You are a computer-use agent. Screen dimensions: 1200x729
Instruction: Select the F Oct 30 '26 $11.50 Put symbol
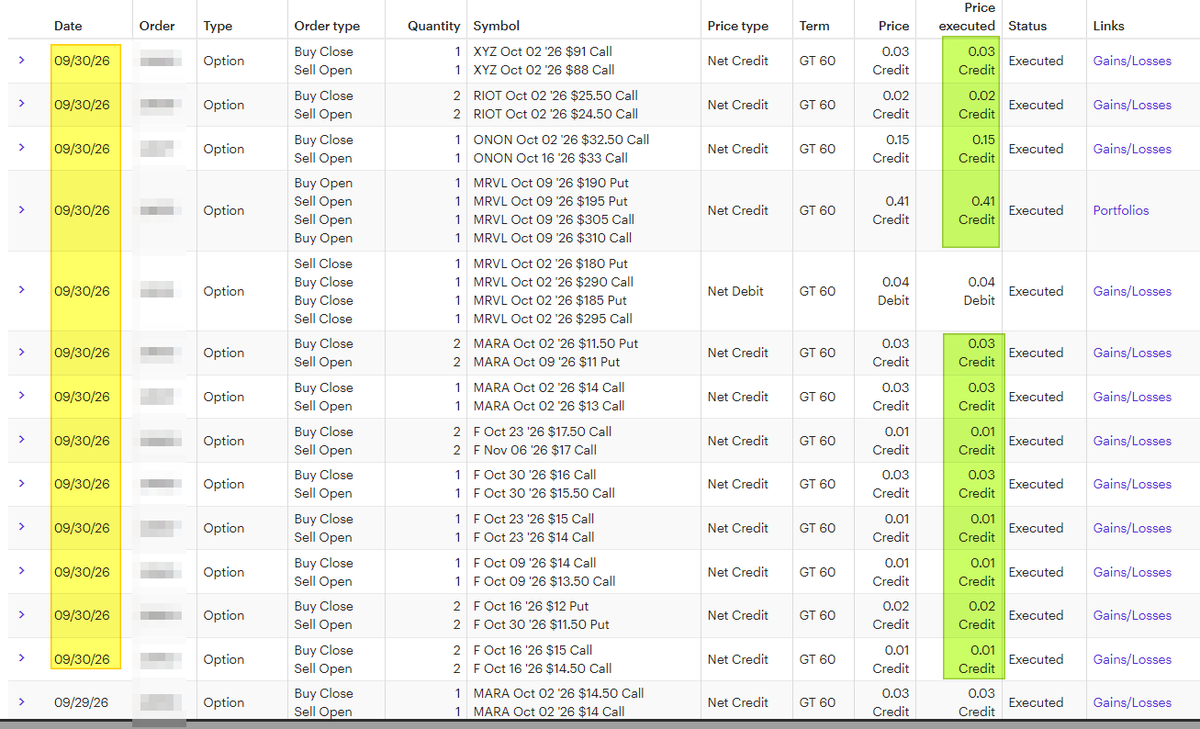coord(541,625)
